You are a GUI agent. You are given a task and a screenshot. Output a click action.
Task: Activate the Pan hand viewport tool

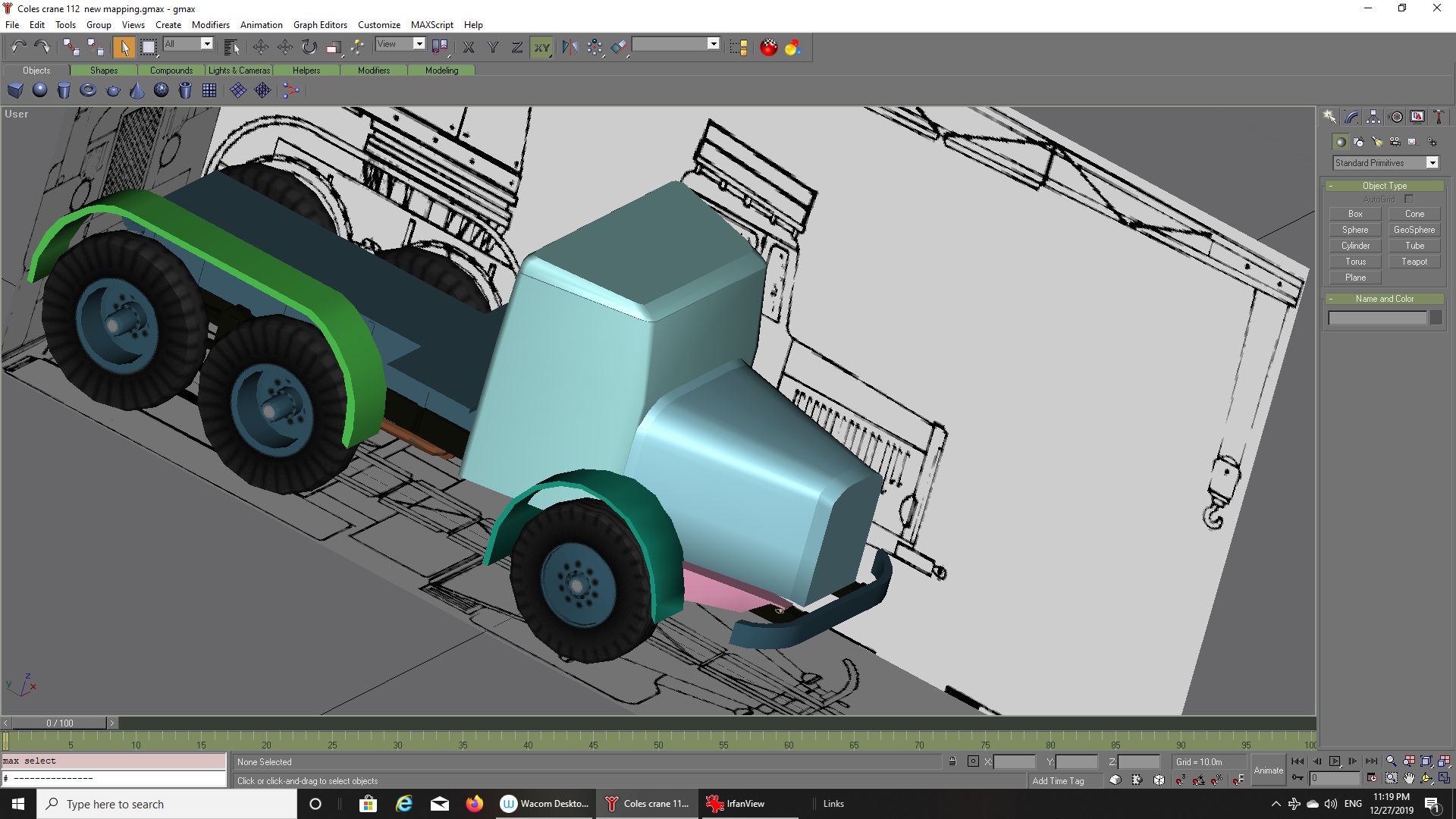(1409, 778)
